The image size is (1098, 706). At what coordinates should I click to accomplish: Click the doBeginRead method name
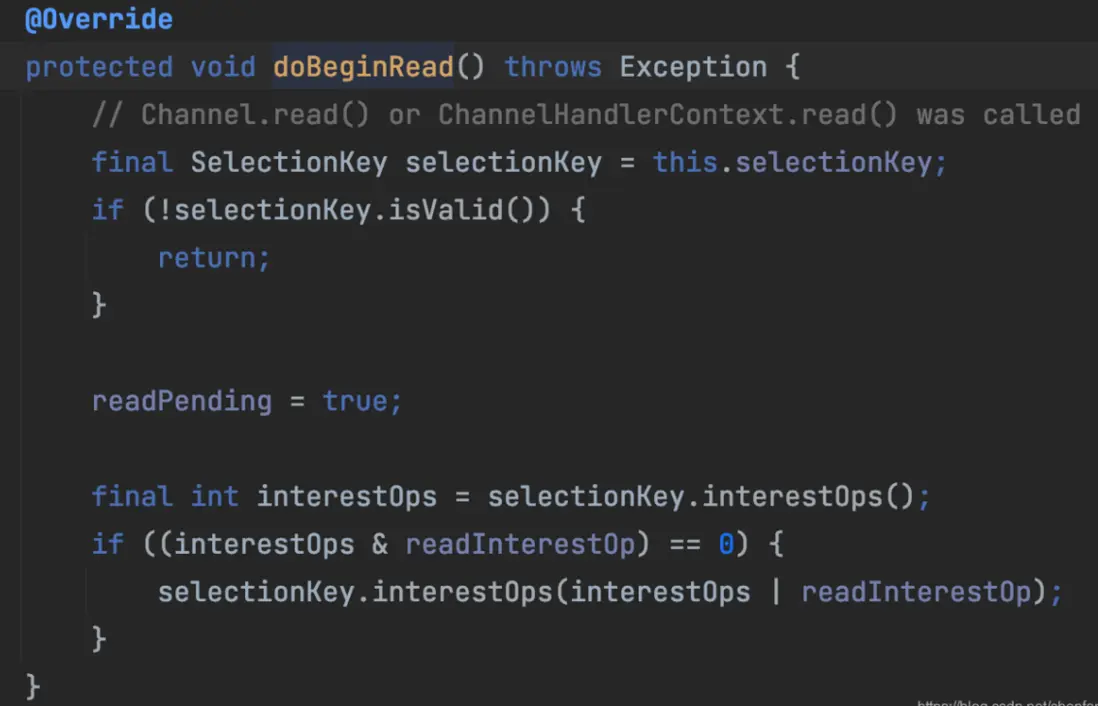pos(363,67)
